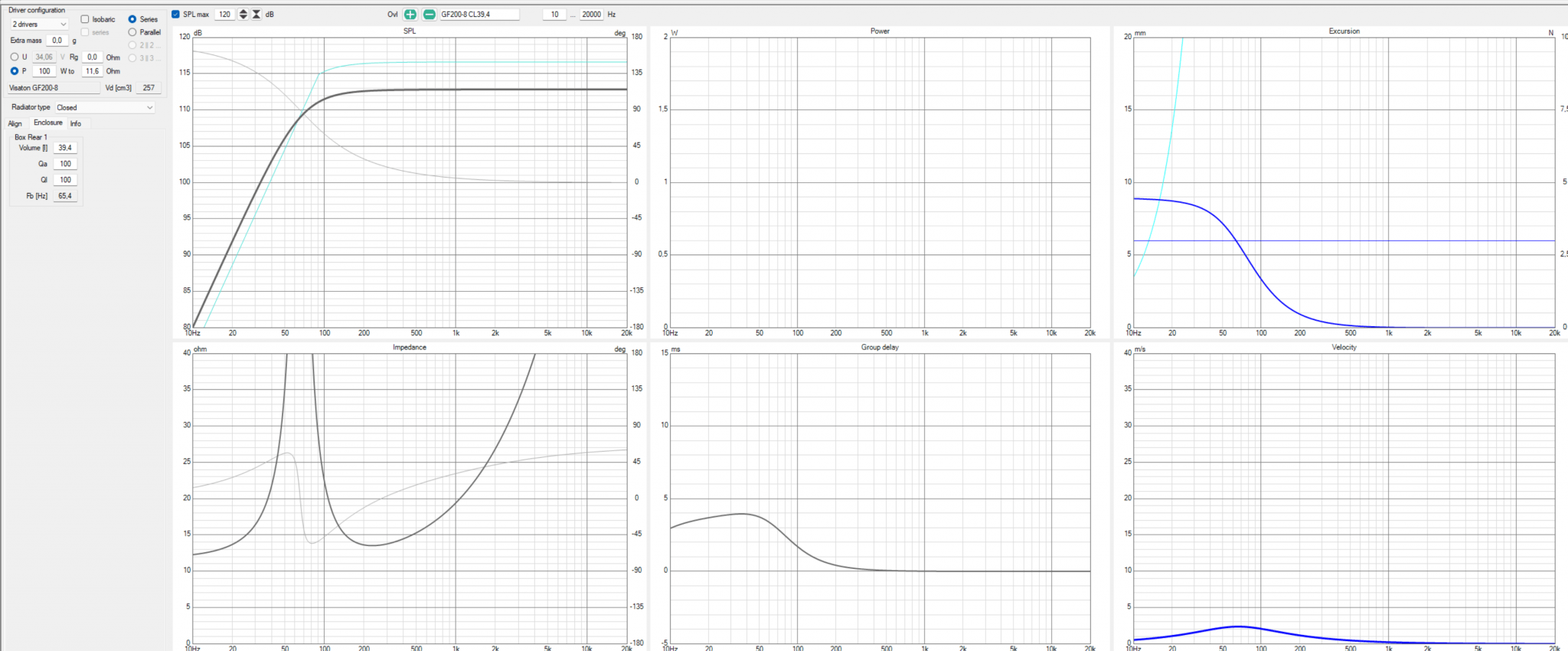Enable the Isobaric checkbox

(x=85, y=19)
